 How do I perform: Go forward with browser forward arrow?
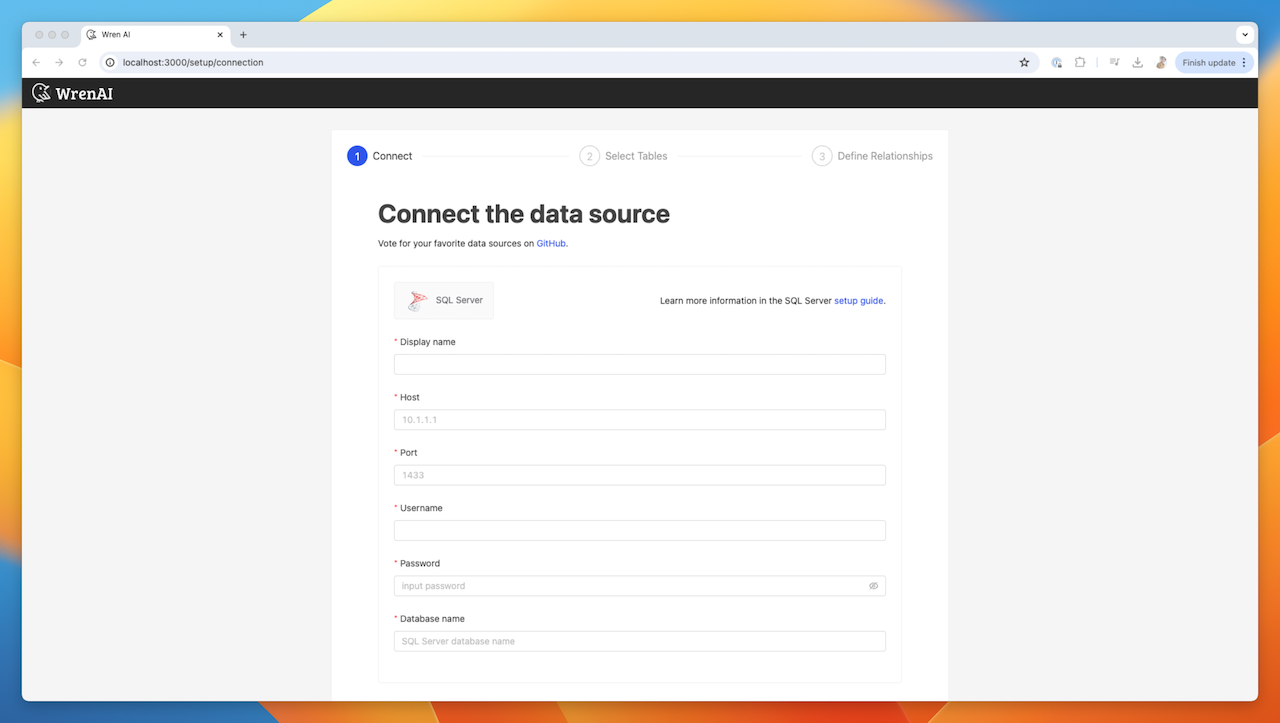(x=59, y=62)
